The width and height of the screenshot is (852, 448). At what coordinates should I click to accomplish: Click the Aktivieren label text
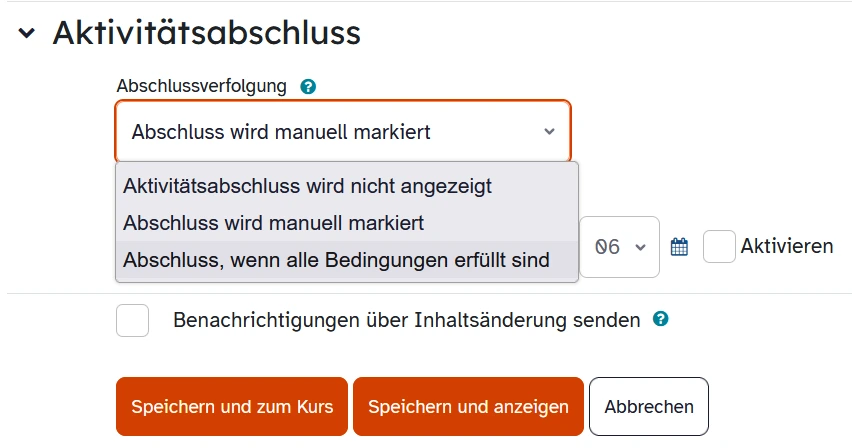(x=787, y=246)
